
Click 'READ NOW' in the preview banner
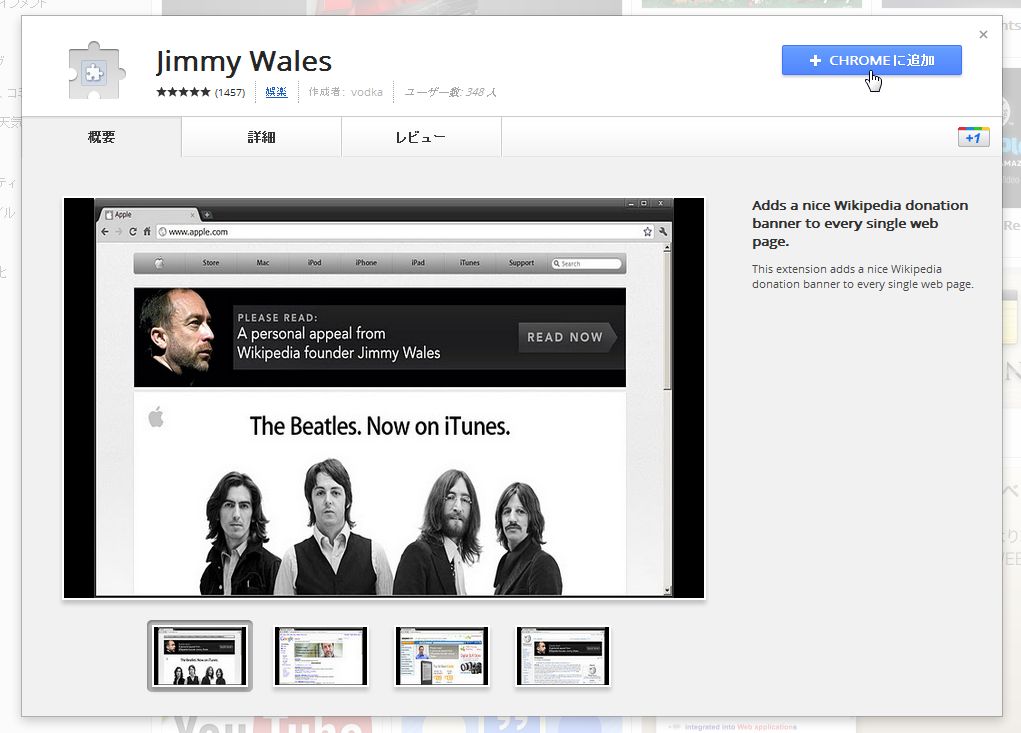(x=566, y=337)
